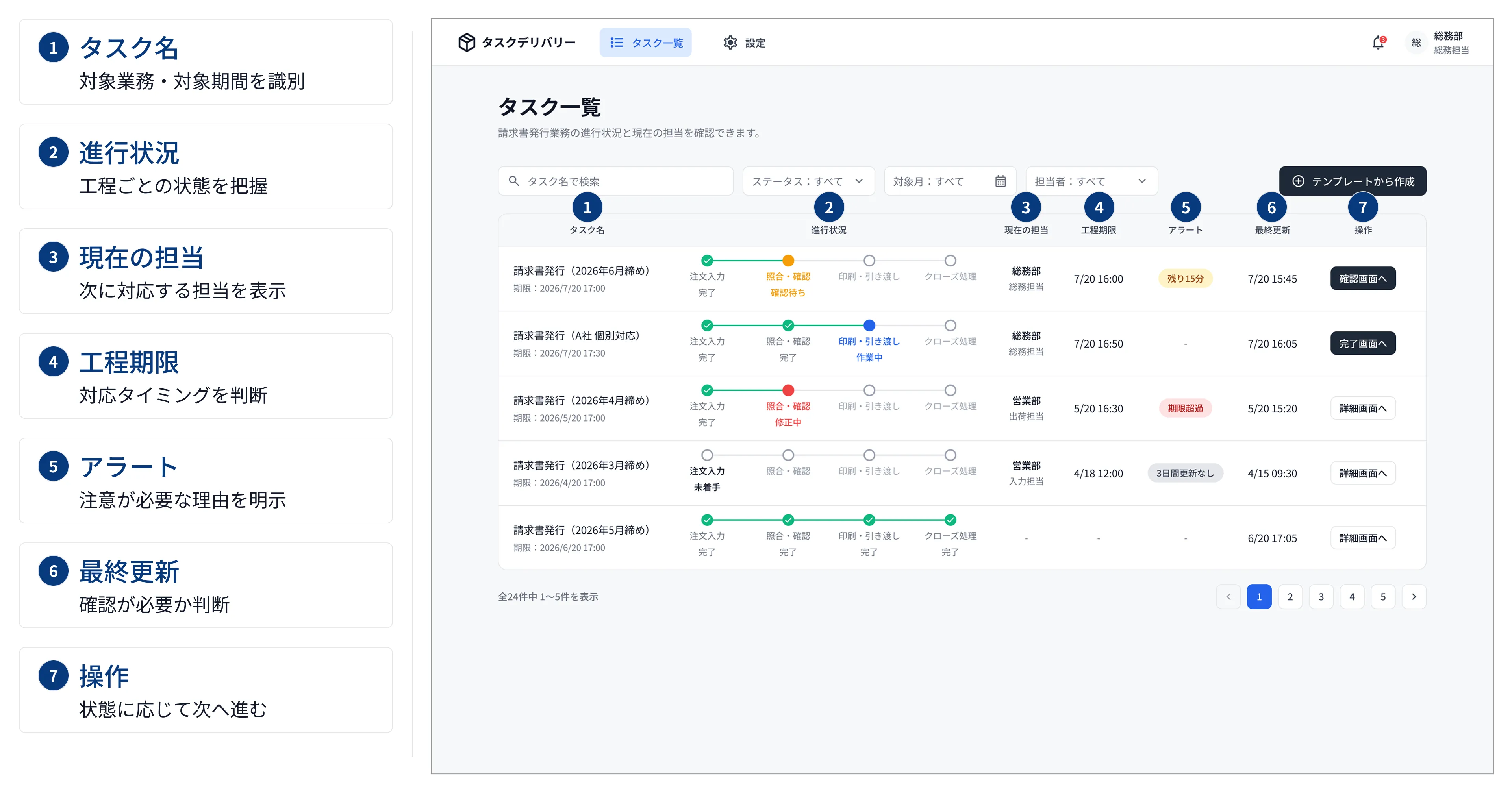Click the 3日間更新なし alert badge
1512x788 pixels.
point(1185,473)
